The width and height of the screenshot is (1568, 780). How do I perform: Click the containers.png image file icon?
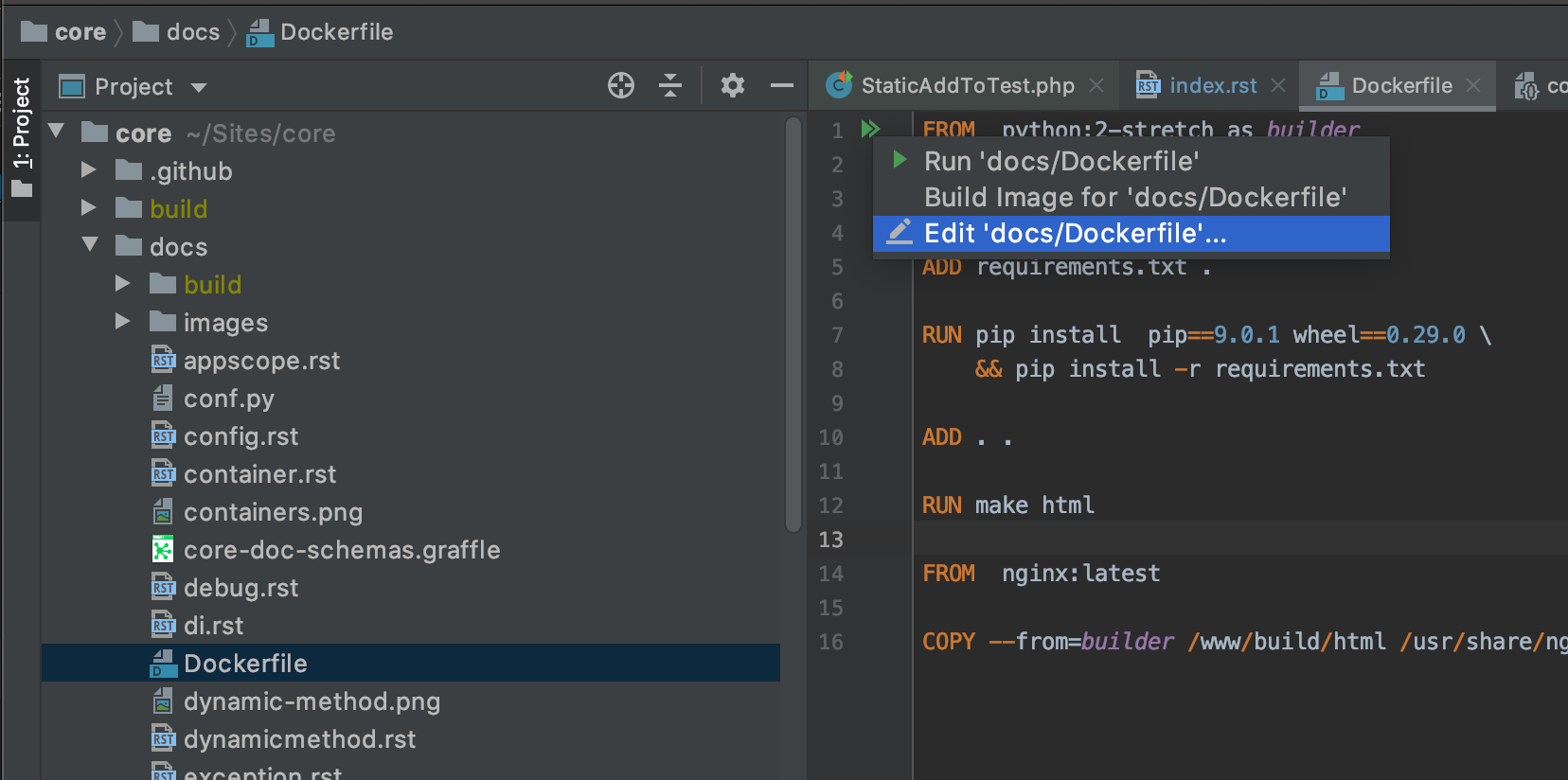(163, 511)
